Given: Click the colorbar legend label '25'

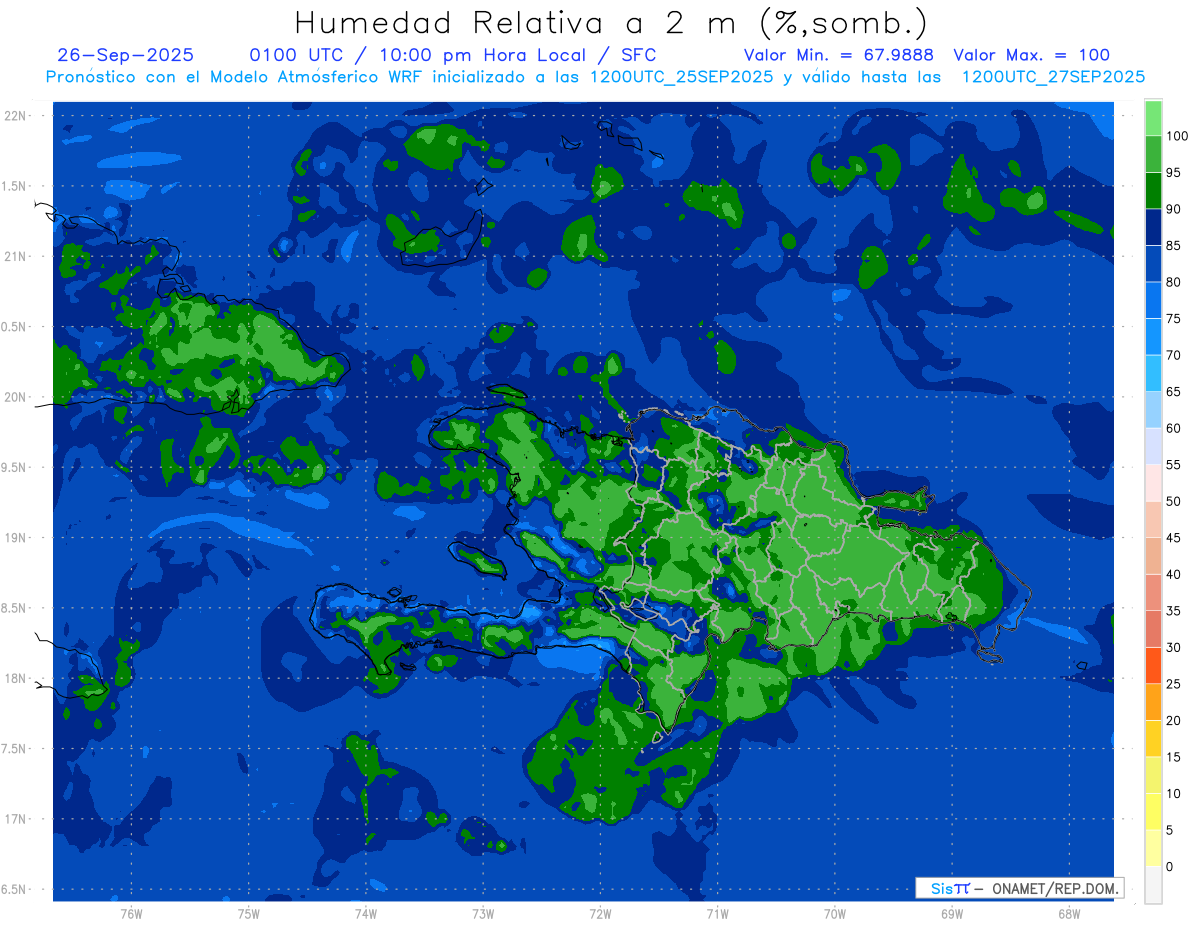Looking at the screenshot, I should (x=1172, y=684).
